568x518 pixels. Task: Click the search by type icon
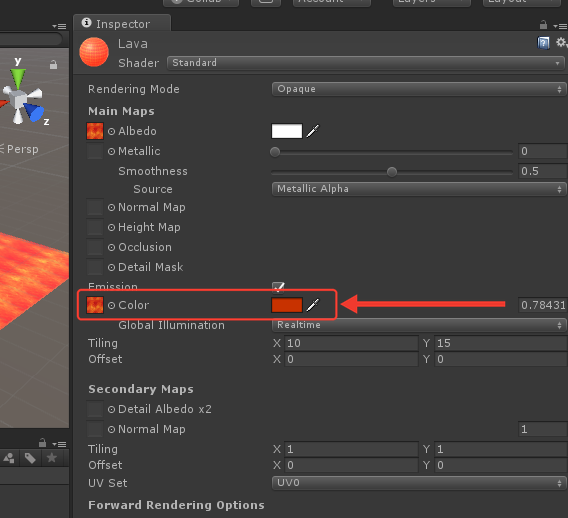pos(9,458)
